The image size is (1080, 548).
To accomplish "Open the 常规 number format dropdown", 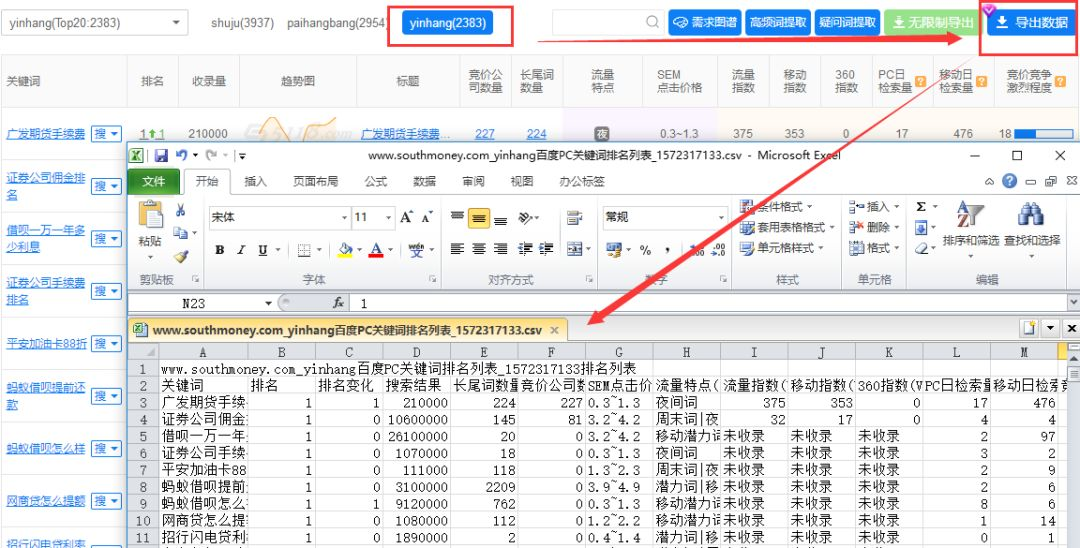I will point(721,218).
